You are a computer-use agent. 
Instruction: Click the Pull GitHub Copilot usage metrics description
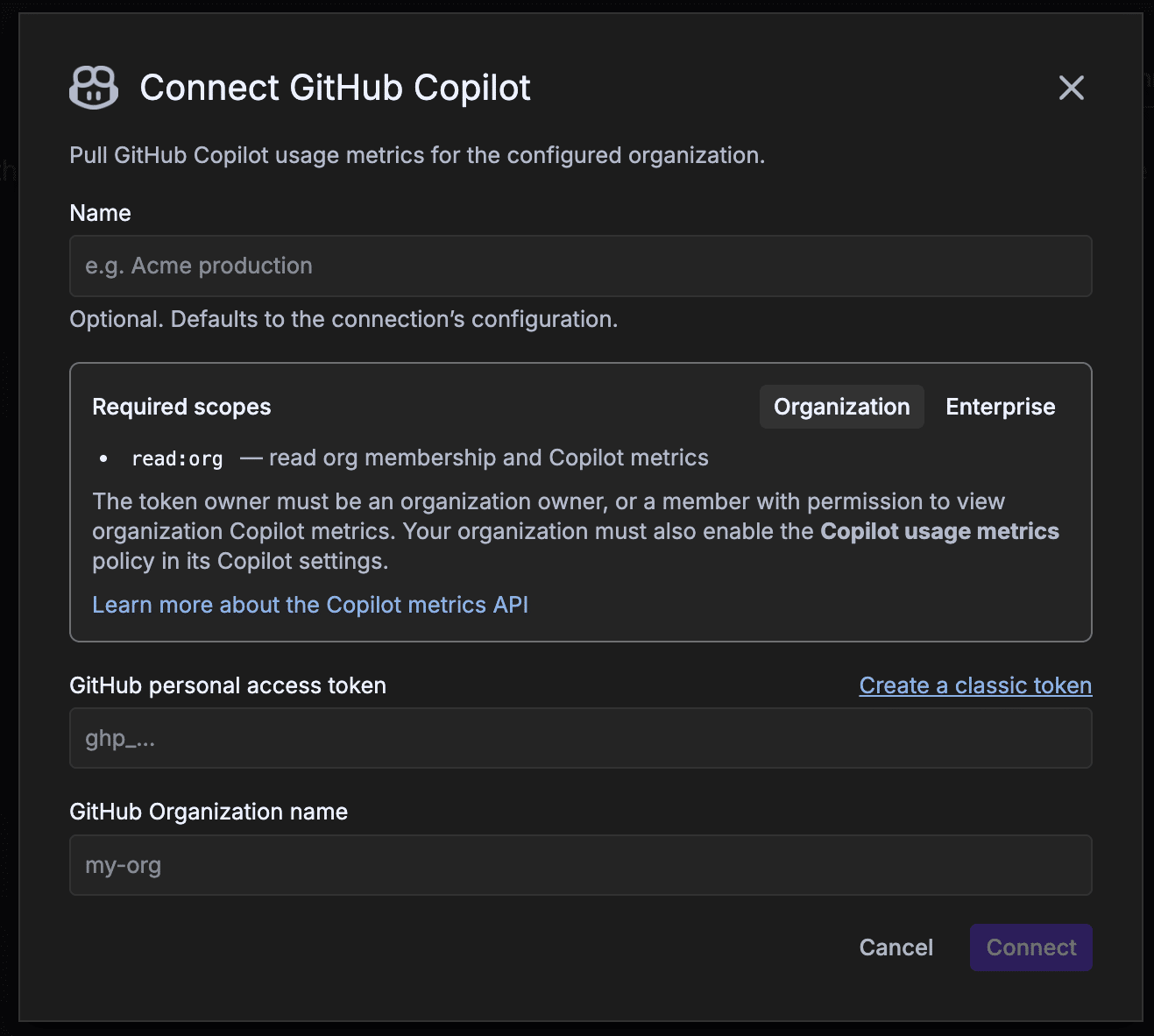pos(417,155)
